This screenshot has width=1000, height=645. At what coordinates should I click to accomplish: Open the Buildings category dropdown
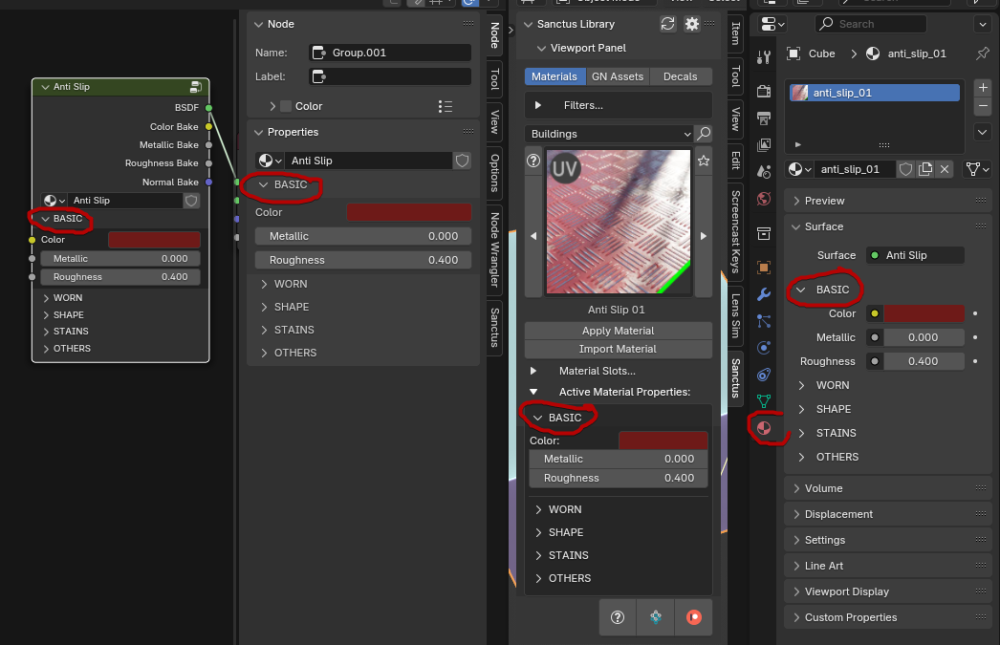[609, 133]
